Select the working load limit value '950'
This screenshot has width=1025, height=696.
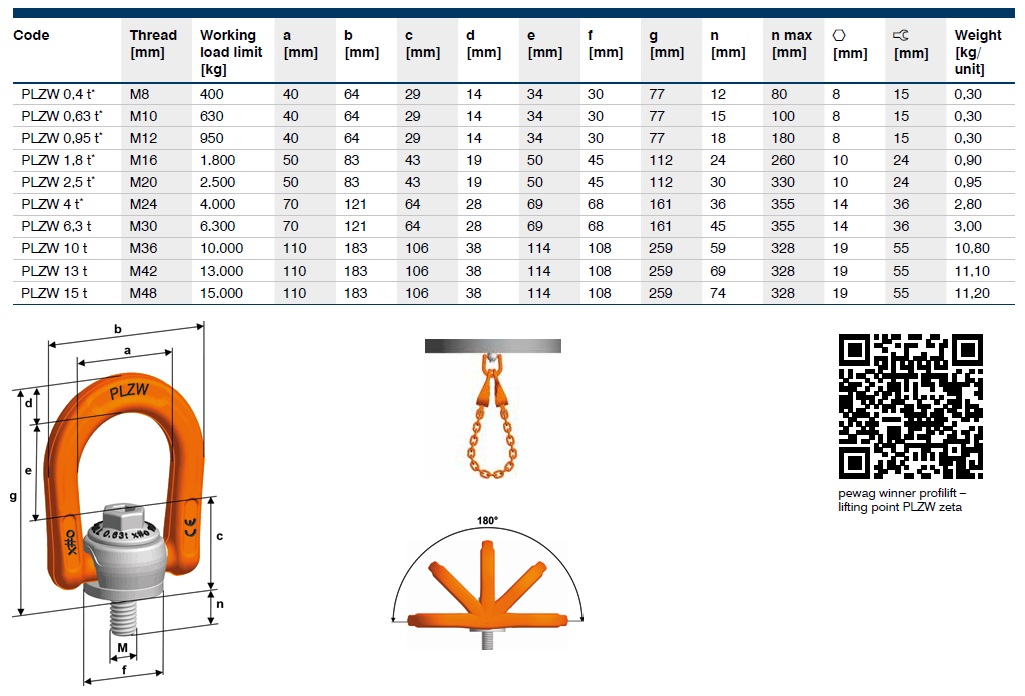click(x=212, y=139)
